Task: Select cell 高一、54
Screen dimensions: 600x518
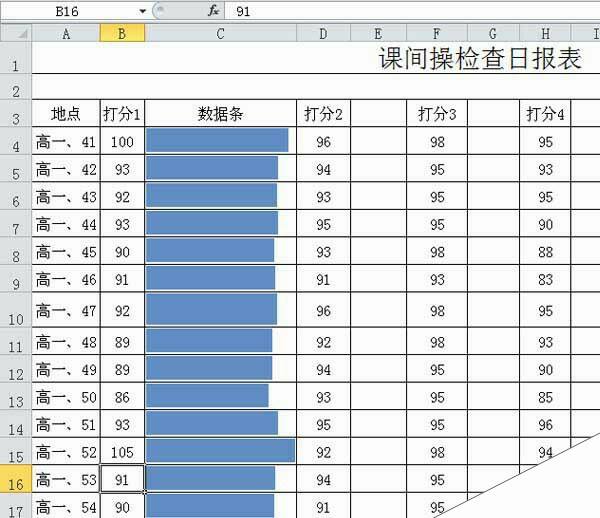Action: click(x=66, y=506)
